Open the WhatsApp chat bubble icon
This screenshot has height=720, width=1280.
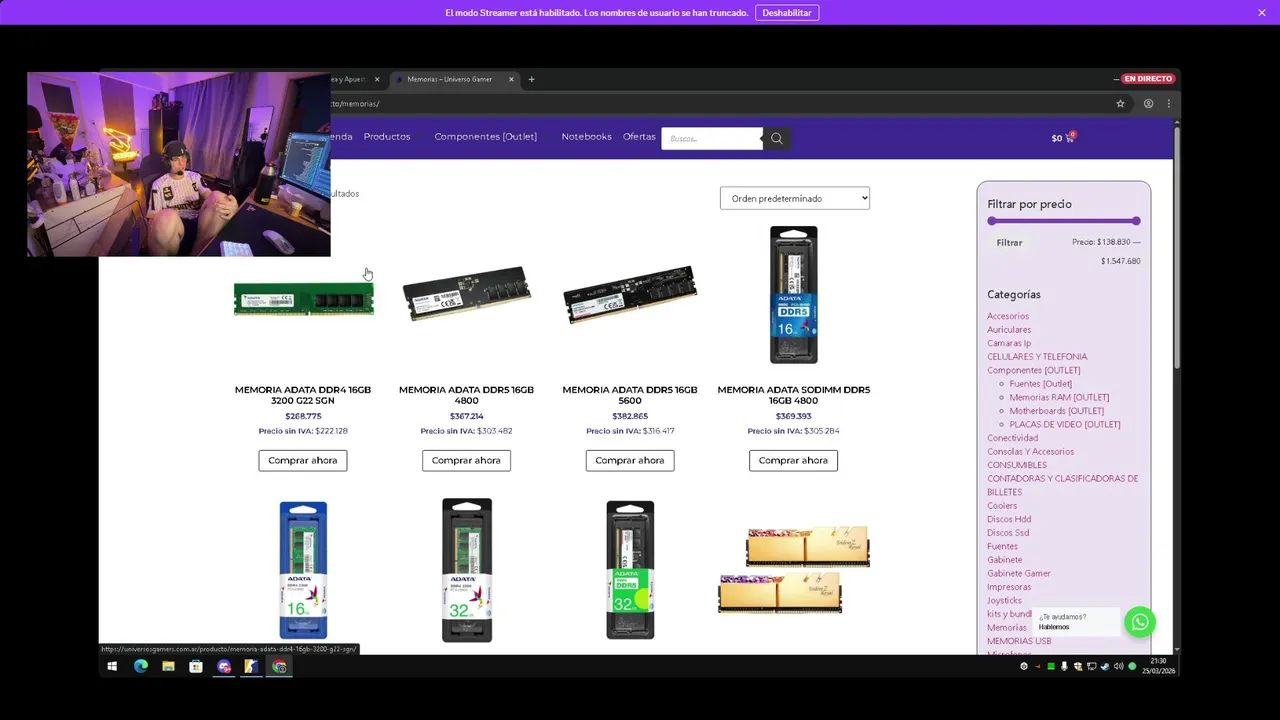click(1140, 622)
